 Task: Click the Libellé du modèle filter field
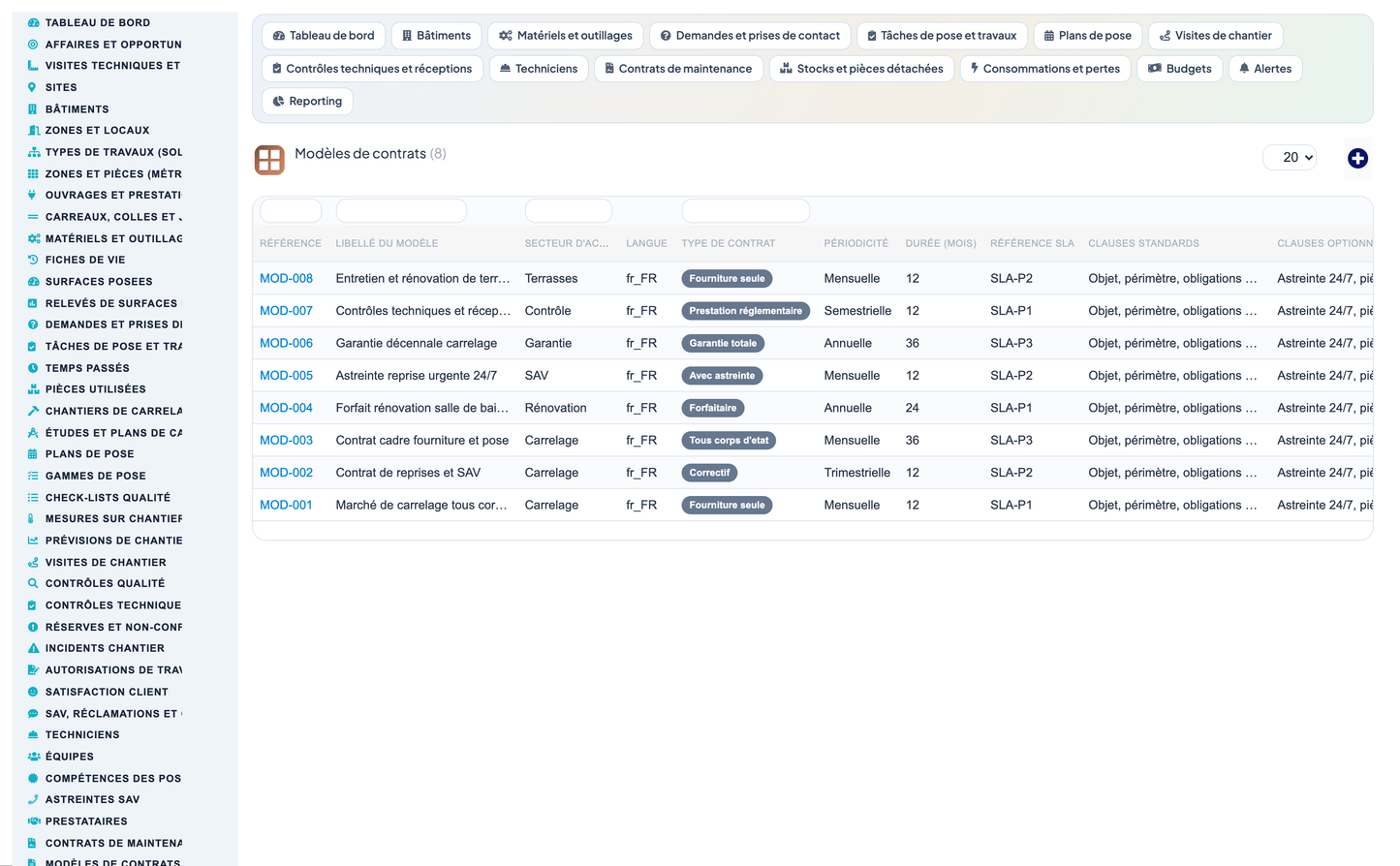pos(401,210)
